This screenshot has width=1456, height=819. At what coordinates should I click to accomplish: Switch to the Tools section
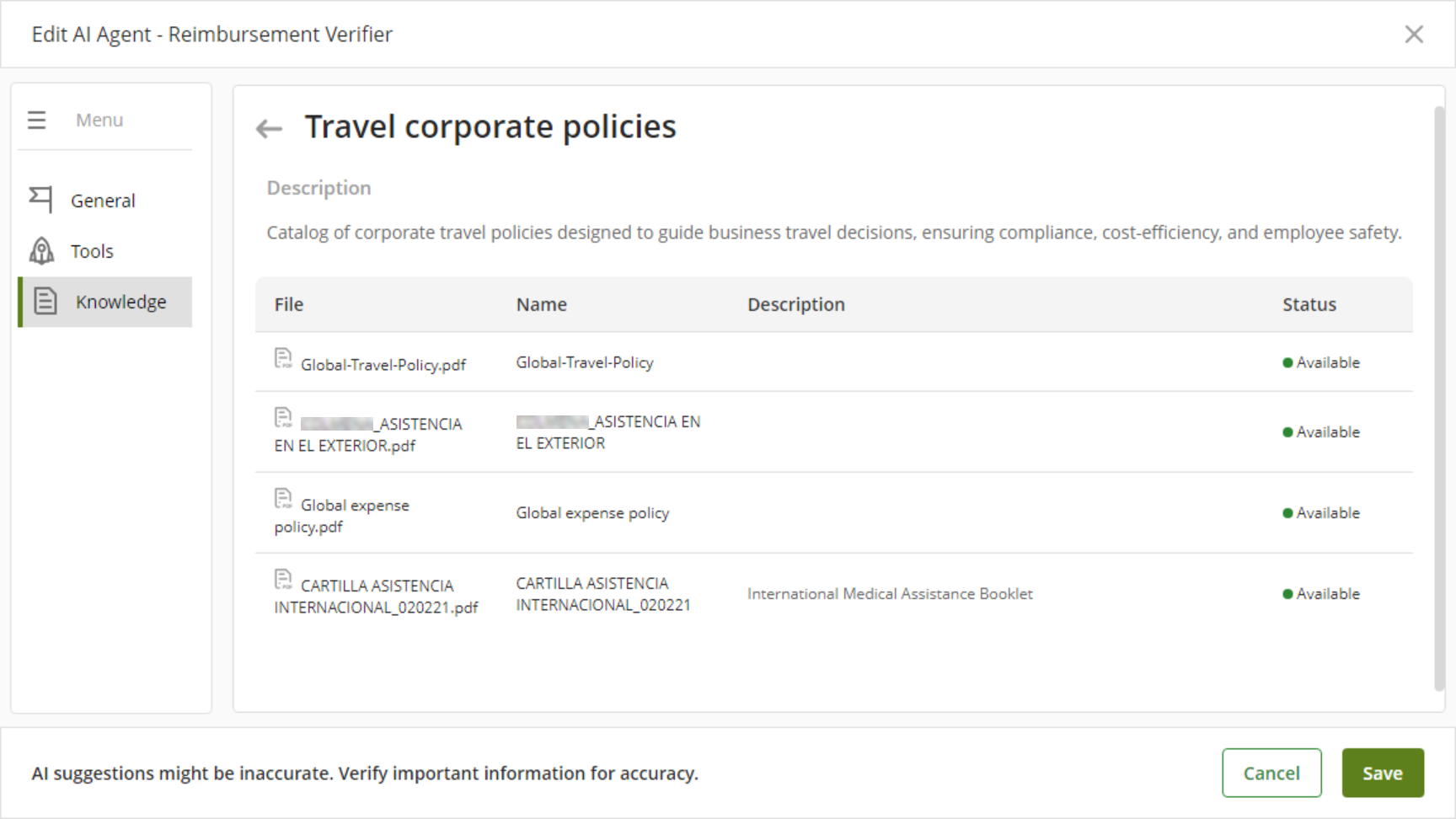click(x=92, y=251)
